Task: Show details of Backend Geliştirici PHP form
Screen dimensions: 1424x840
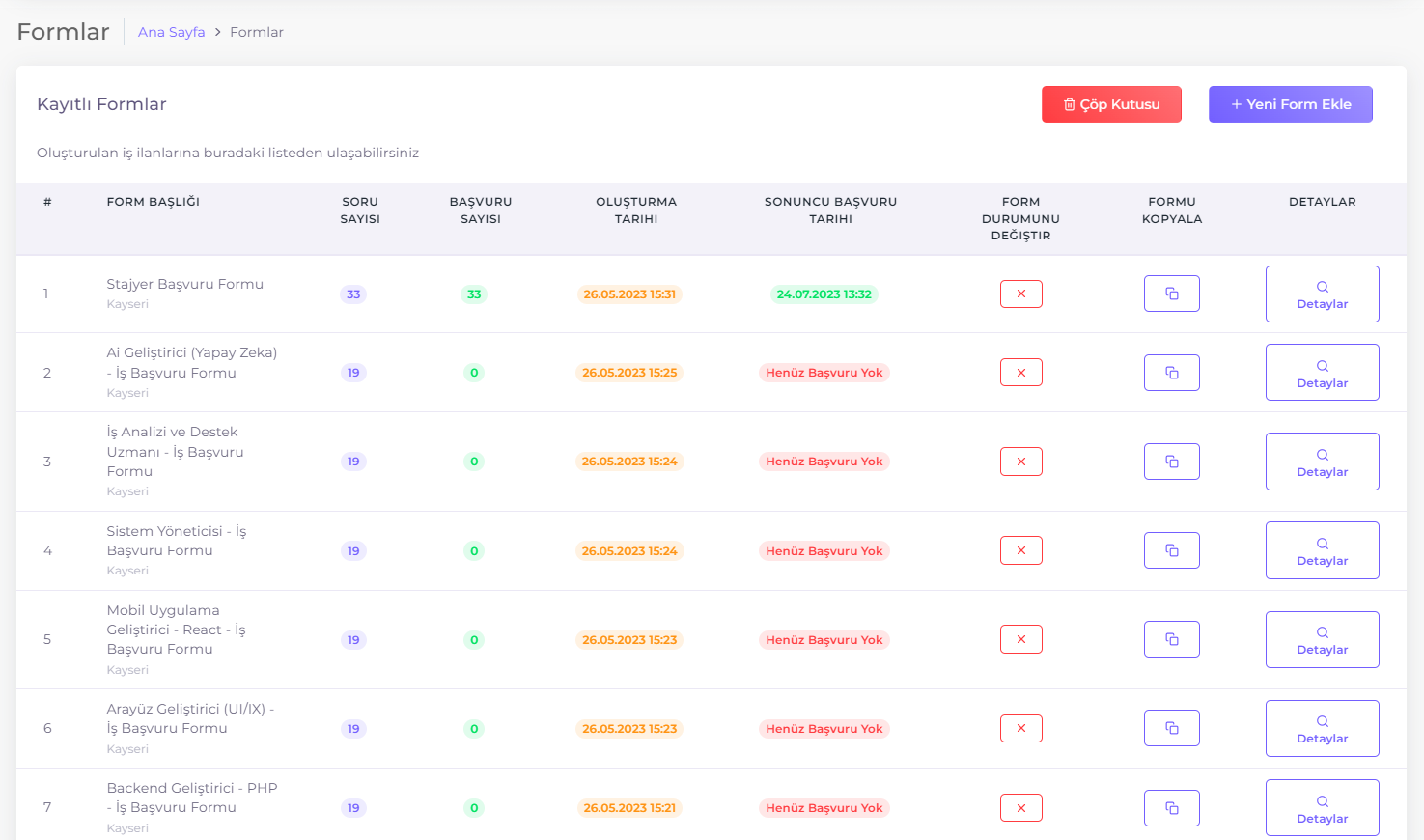Action: [1322, 808]
